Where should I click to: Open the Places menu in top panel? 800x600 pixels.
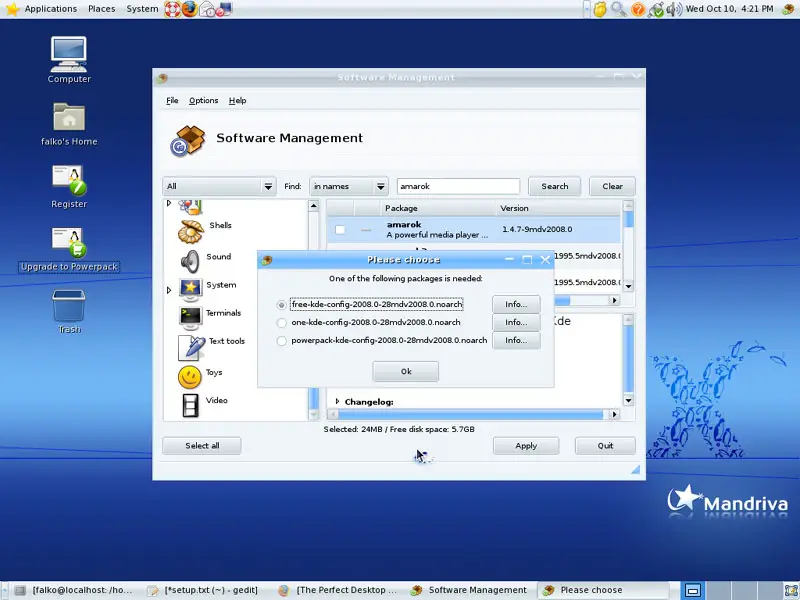[x=102, y=9]
